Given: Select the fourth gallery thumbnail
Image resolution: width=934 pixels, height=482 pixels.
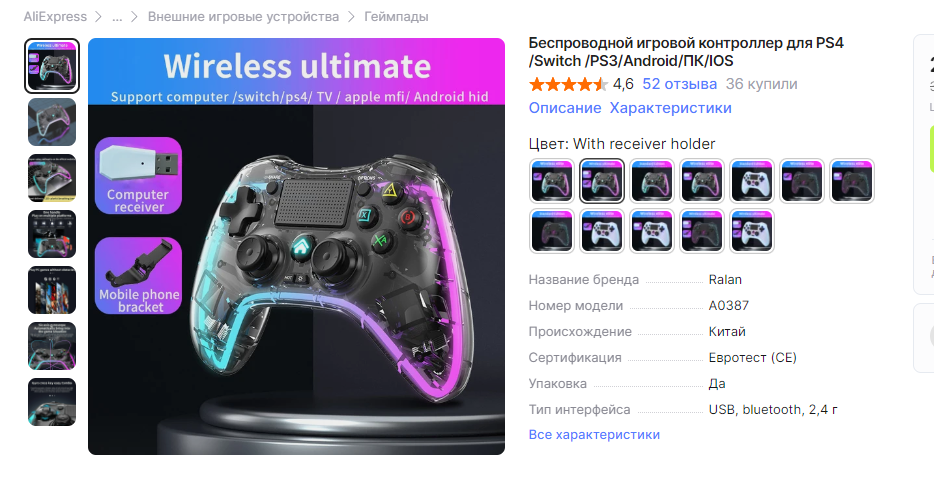Looking at the screenshot, I should point(52,234).
